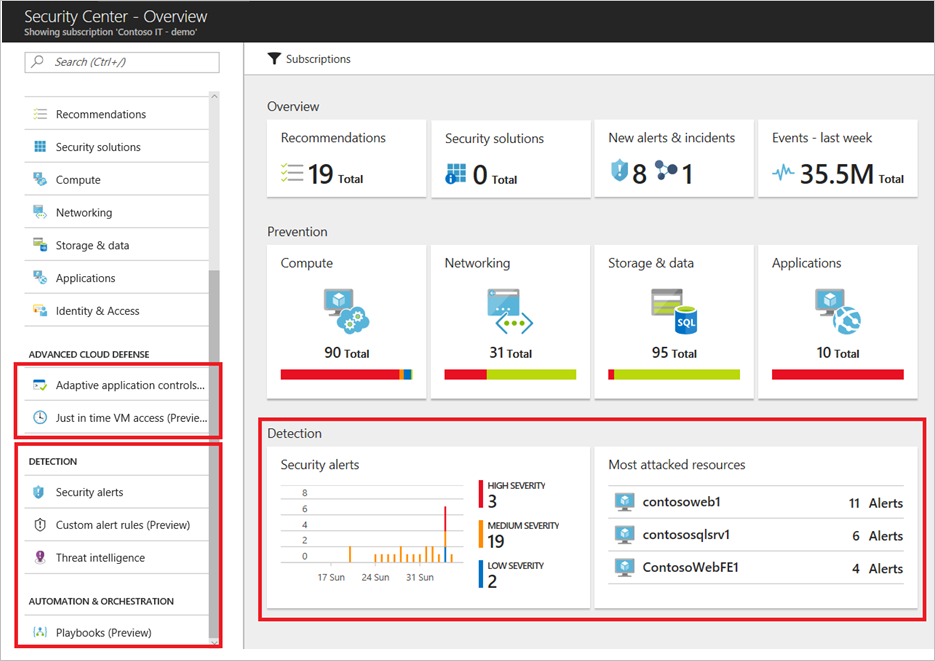The width and height of the screenshot is (935, 661).
Task: Click the Security solutions grid icon in sidebar
Action: tap(40, 147)
